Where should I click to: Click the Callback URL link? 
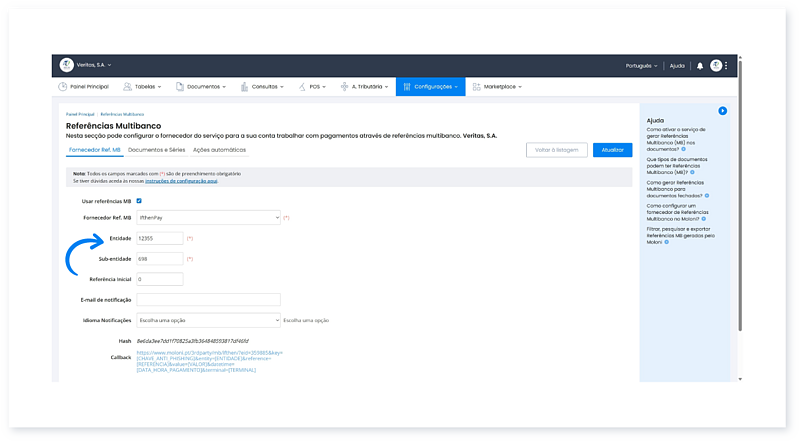pyautogui.click(x=209, y=361)
